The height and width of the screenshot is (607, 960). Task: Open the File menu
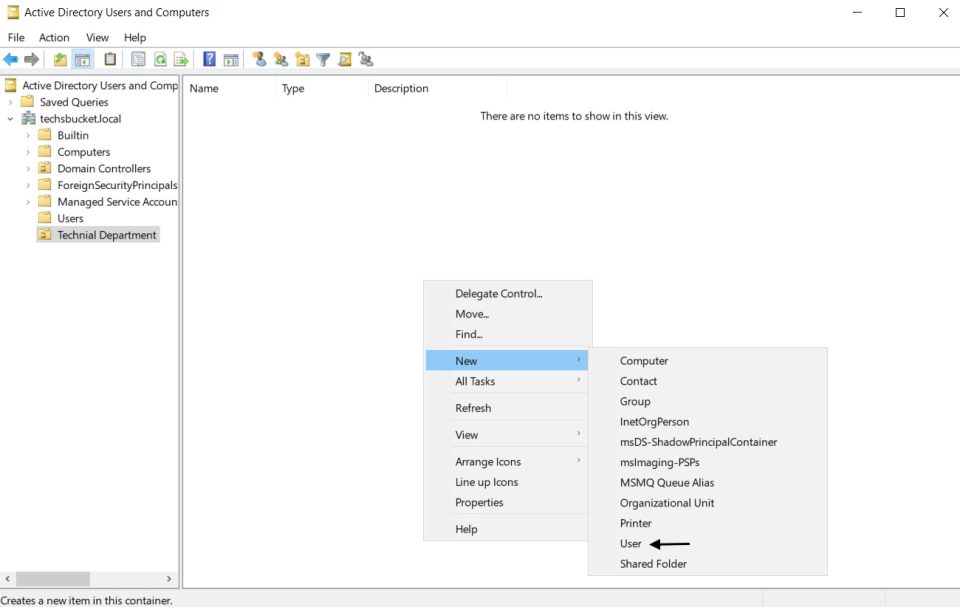pyautogui.click(x=17, y=37)
